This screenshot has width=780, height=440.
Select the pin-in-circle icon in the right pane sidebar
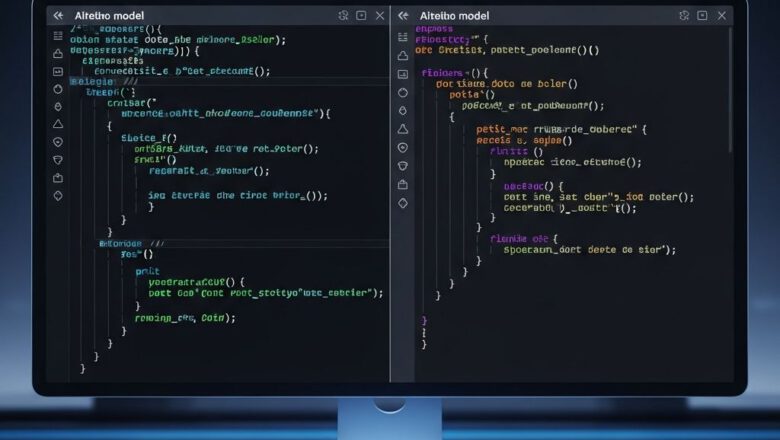pos(403,148)
